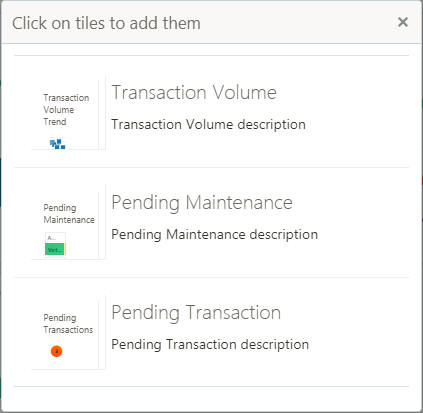Select the Transaction Volume heading
Image resolution: width=423 pixels, height=413 pixels.
(194, 92)
